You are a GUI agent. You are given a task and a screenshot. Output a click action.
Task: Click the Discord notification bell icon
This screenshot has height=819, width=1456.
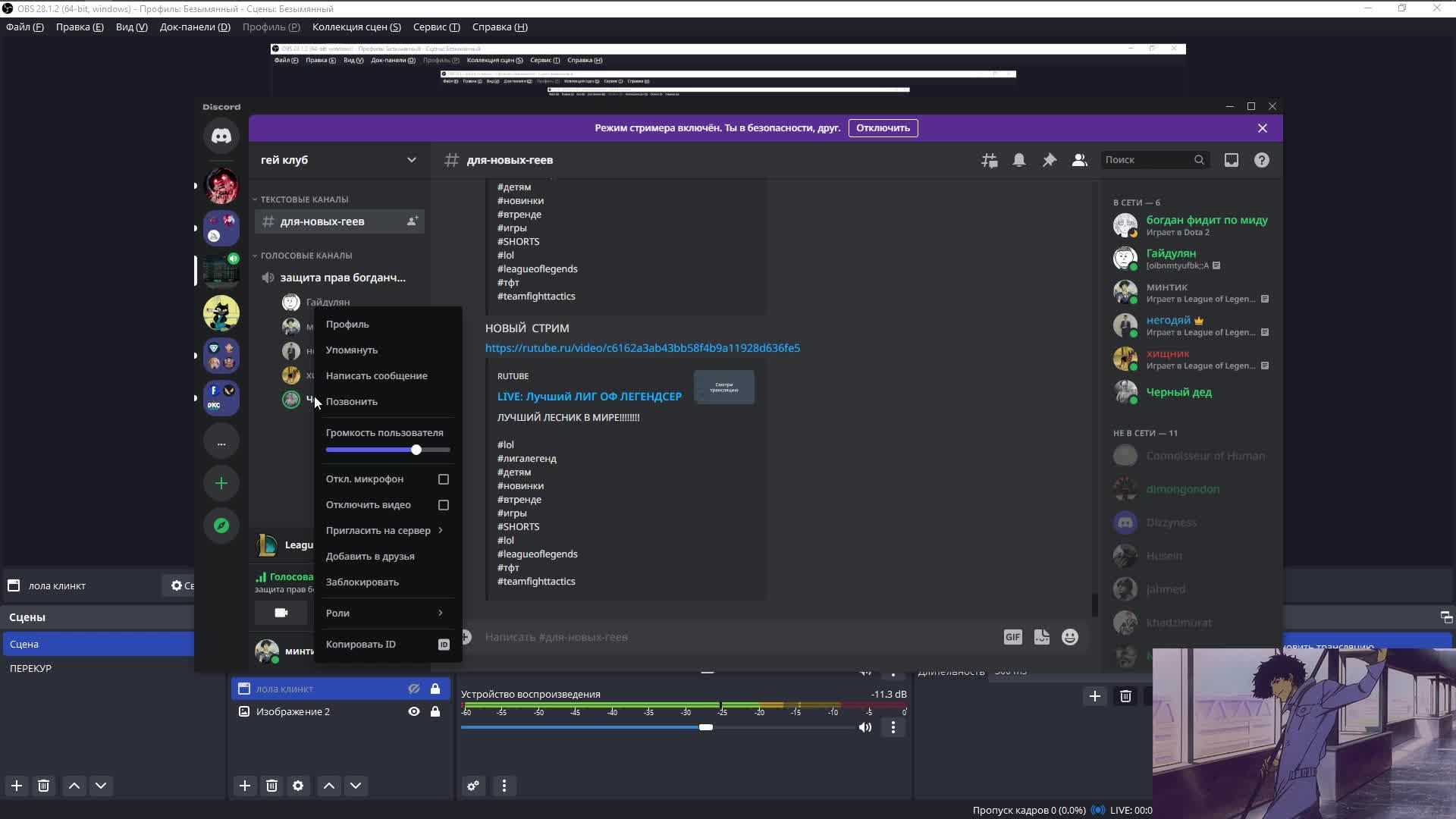pyautogui.click(x=1019, y=160)
